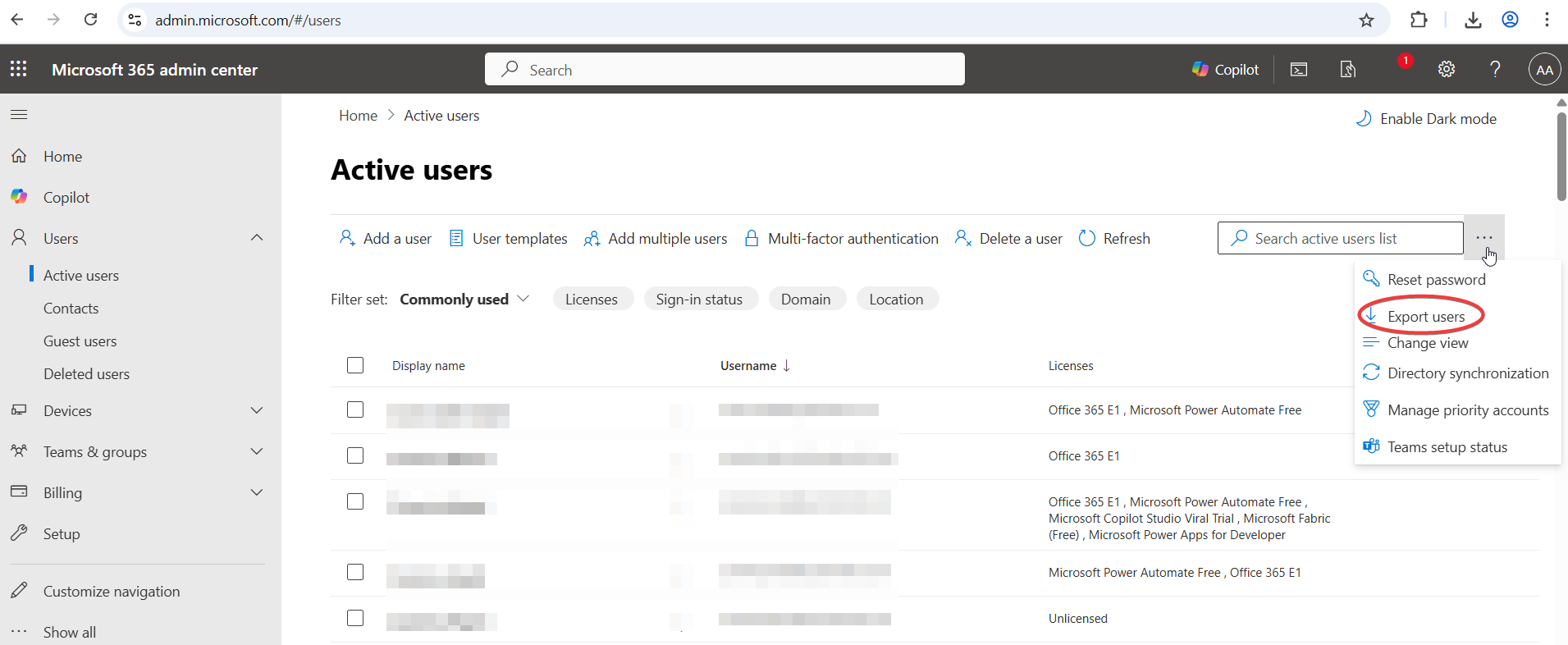
Task: Go back with browser back arrow
Action: (17, 20)
